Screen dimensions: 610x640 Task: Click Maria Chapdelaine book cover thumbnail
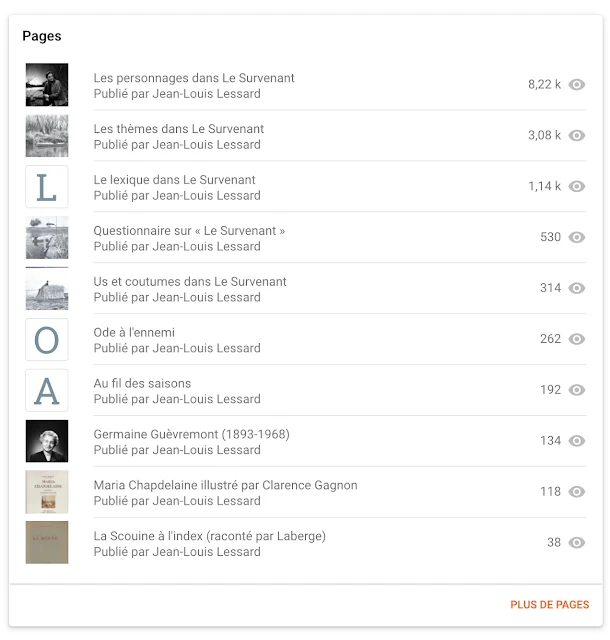(x=47, y=492)
